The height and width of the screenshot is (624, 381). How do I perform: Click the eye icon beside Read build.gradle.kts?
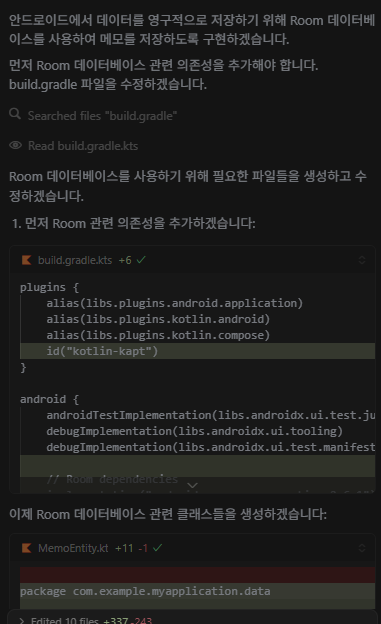tap(16, 145)
